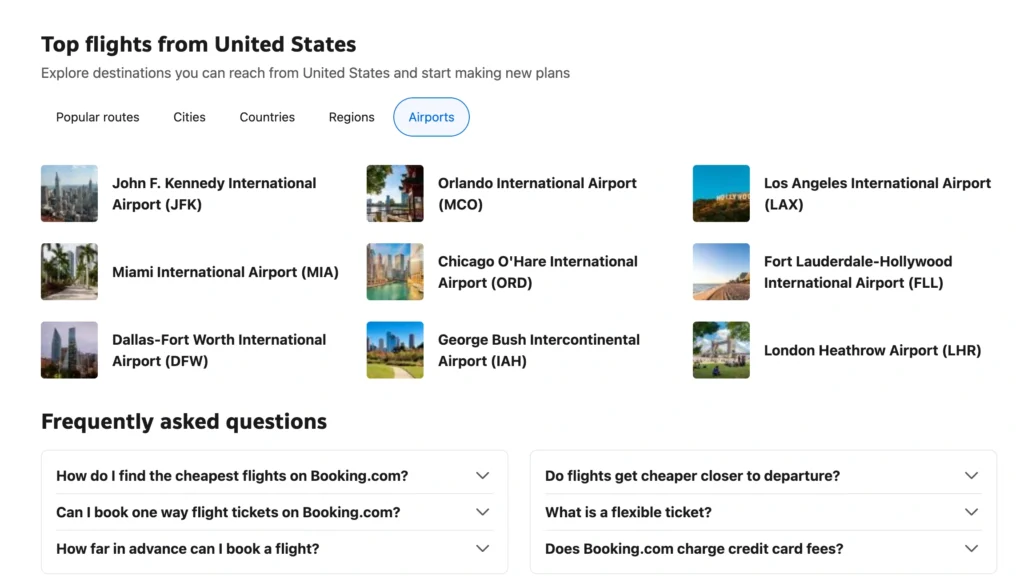Open the Regions tab
This screenshot has height=588, width=1024.
(x=351, y=117)
